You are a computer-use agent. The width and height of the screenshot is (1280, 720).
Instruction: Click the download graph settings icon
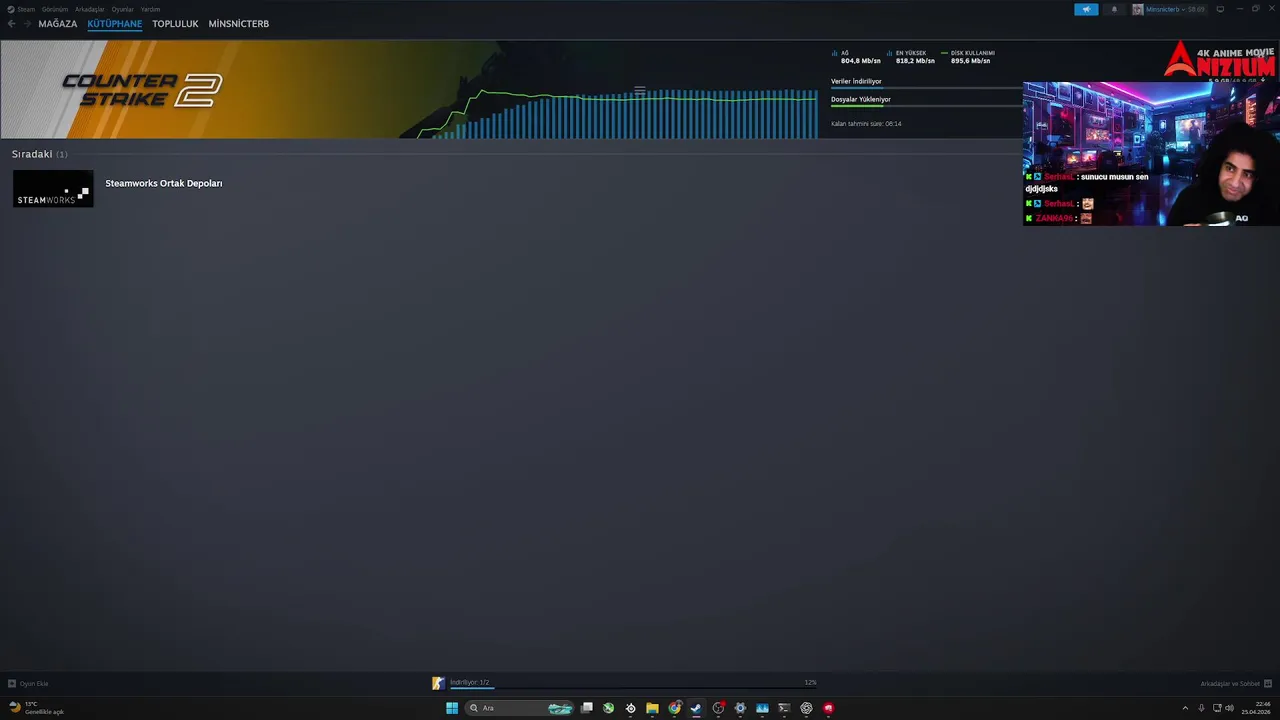[x=640, y=90]
